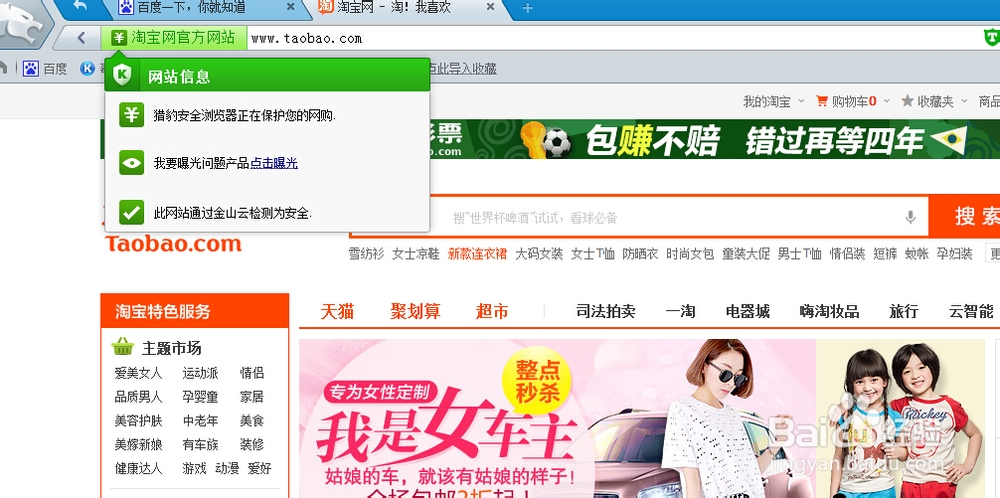Click the eye icon beside report product text

pyautogui.click(x=131, y=163)
